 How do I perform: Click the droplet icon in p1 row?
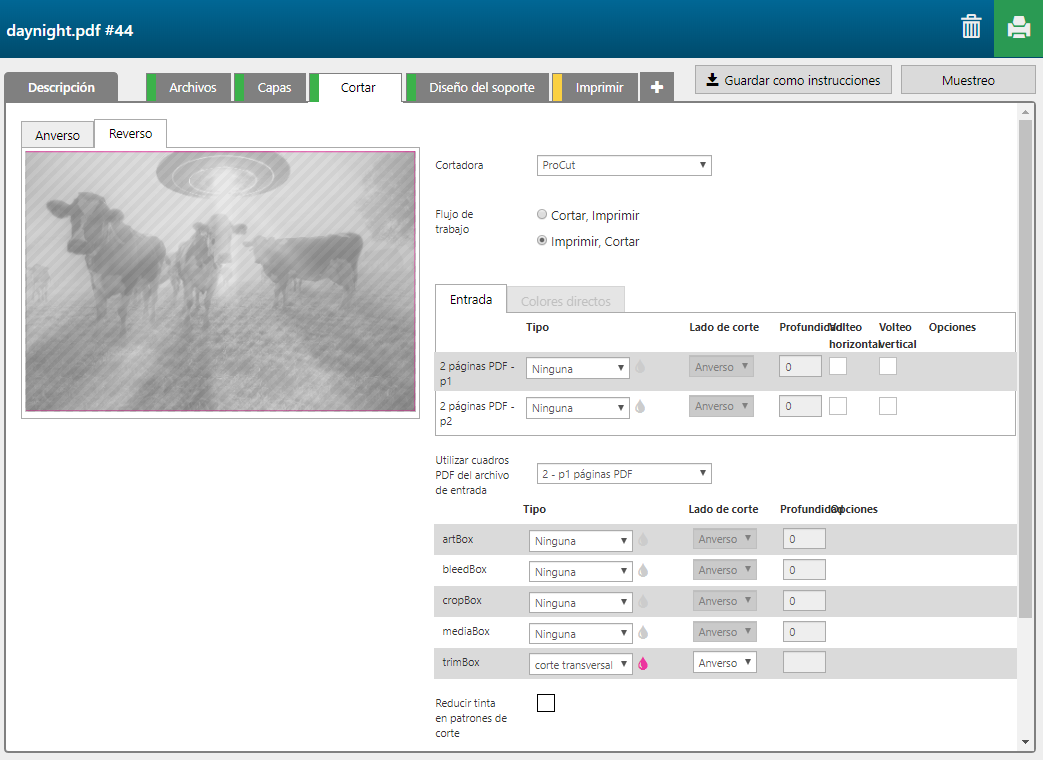[640, 367]
